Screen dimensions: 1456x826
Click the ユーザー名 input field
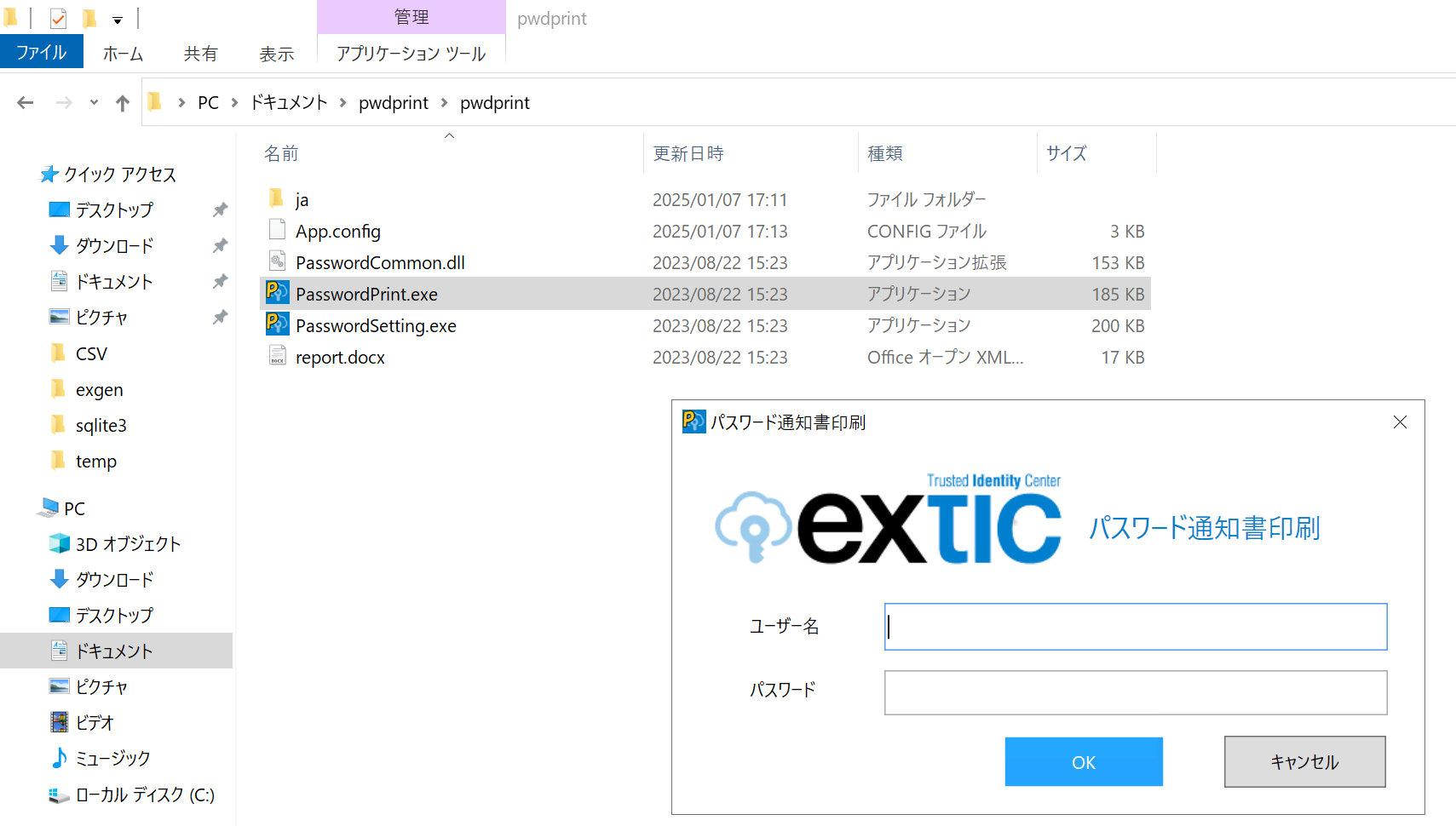[1136, 627]
